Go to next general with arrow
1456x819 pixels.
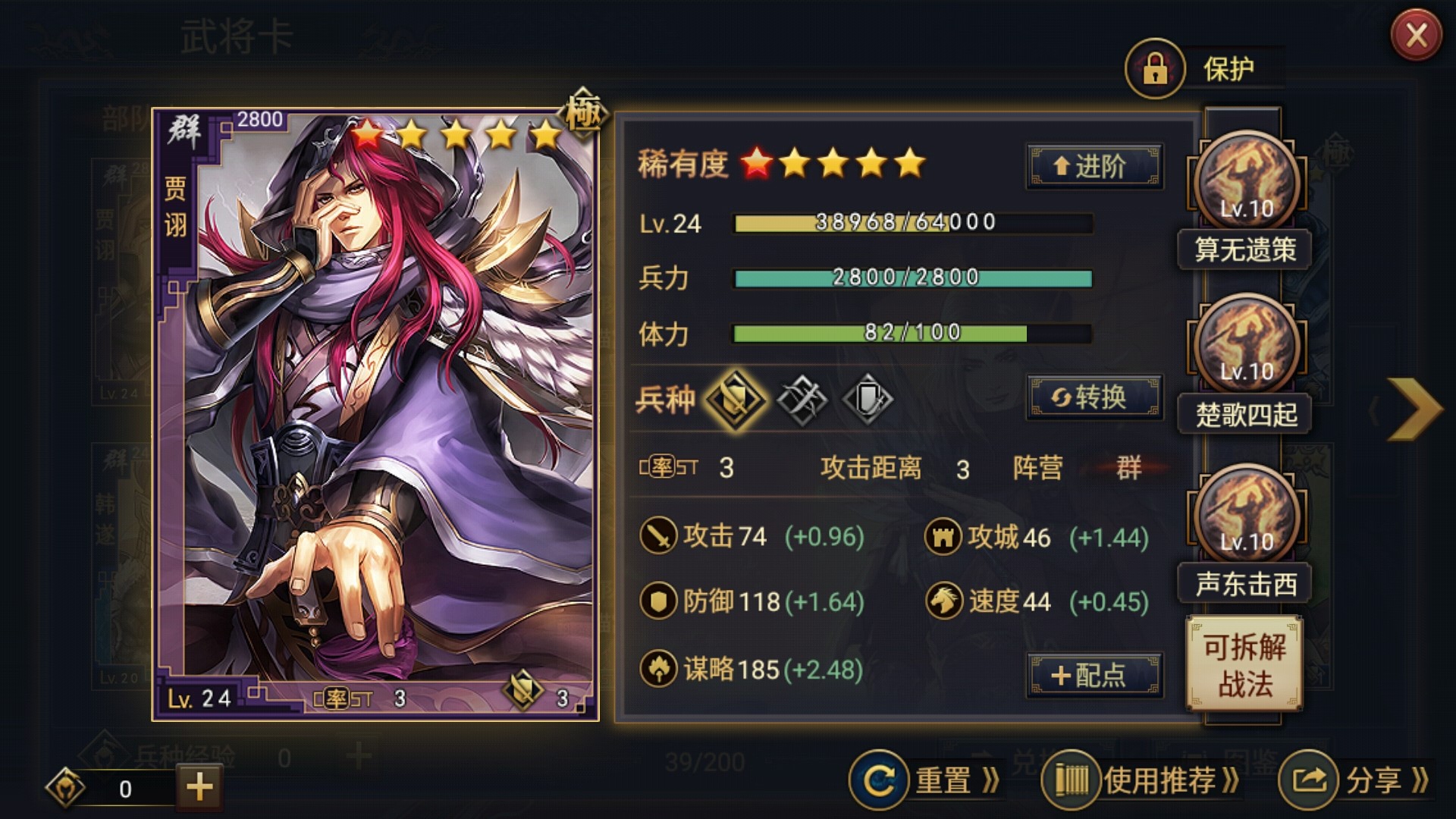1414,409
